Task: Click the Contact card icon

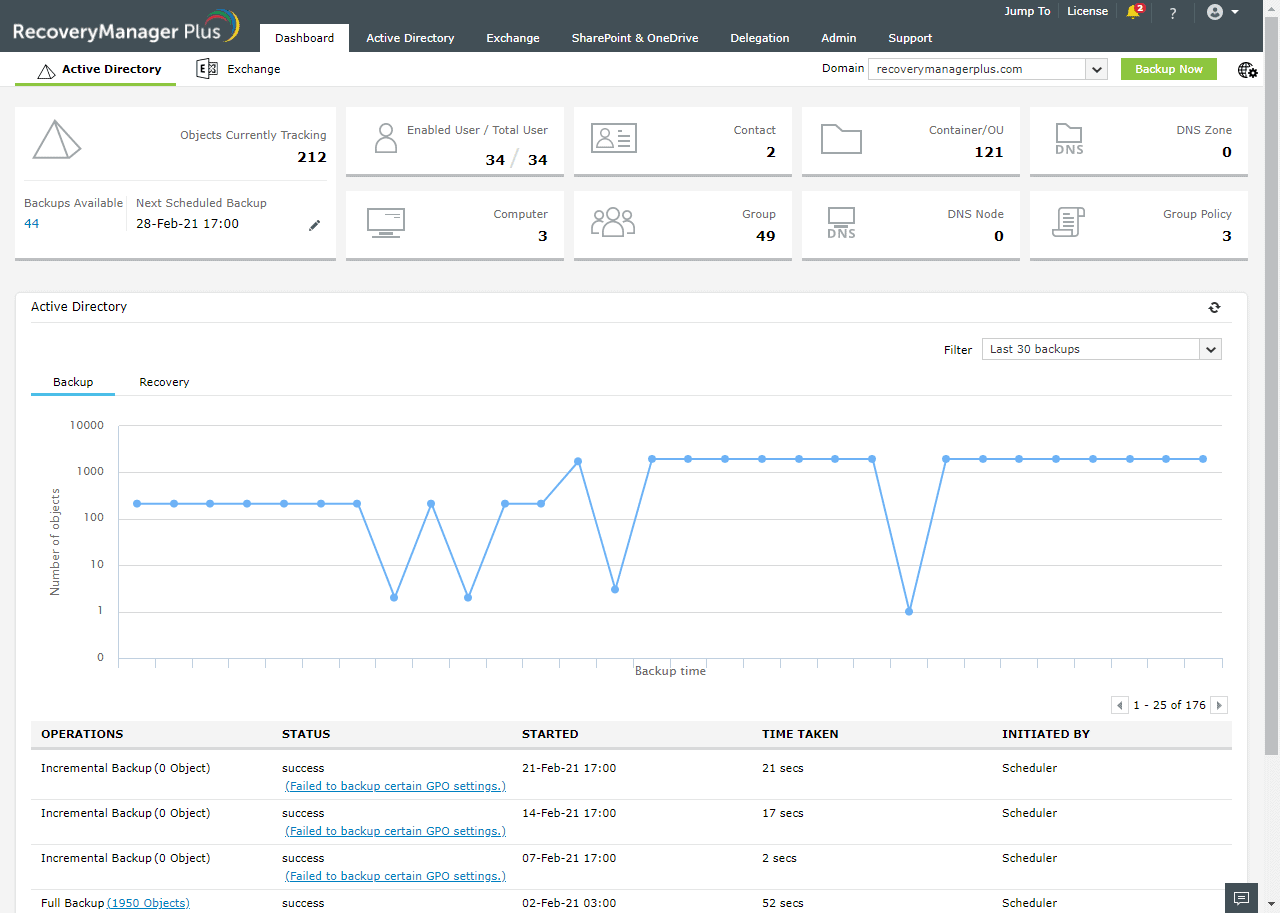Action: 613,138
